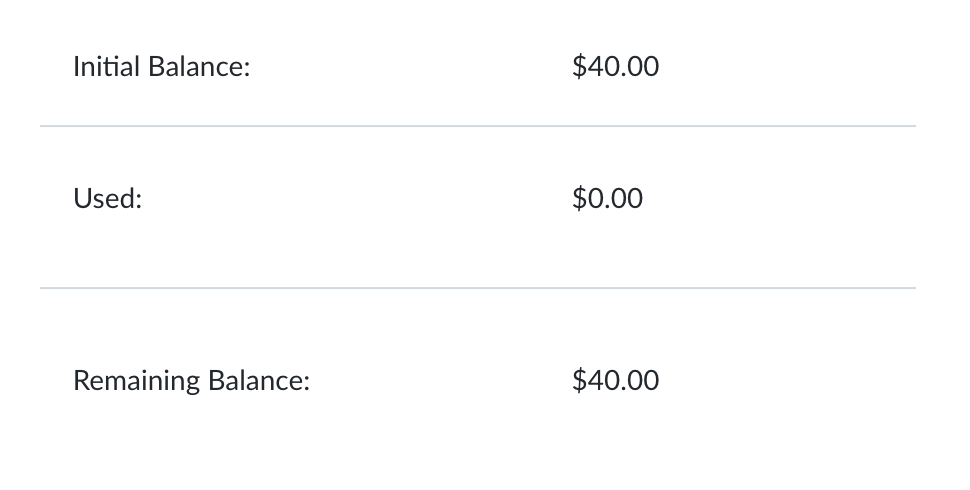Click the "Initial Balance:" label
Screen dimensions: 970x490
point(161,68)
